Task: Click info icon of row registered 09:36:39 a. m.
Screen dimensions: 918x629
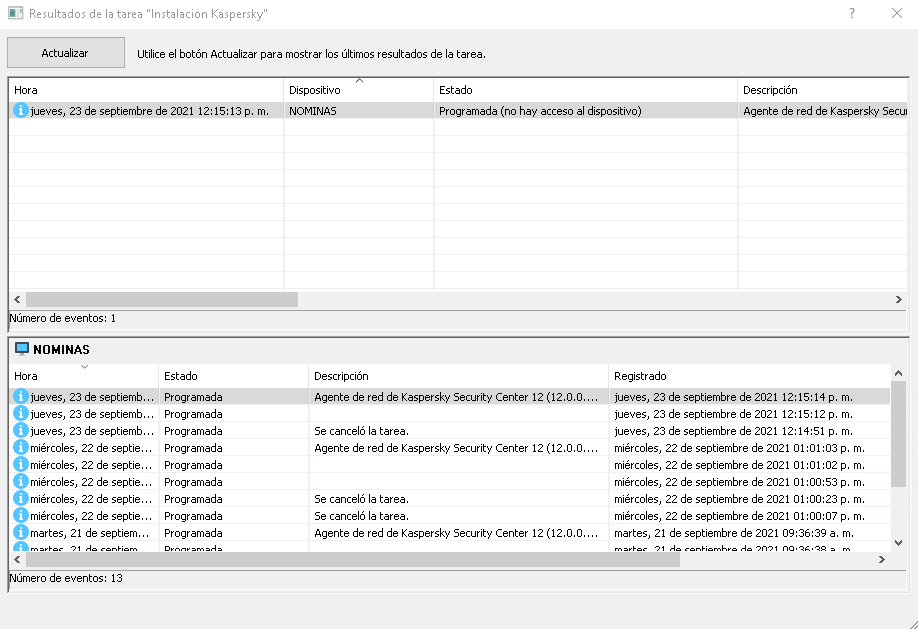Action: 20,532
